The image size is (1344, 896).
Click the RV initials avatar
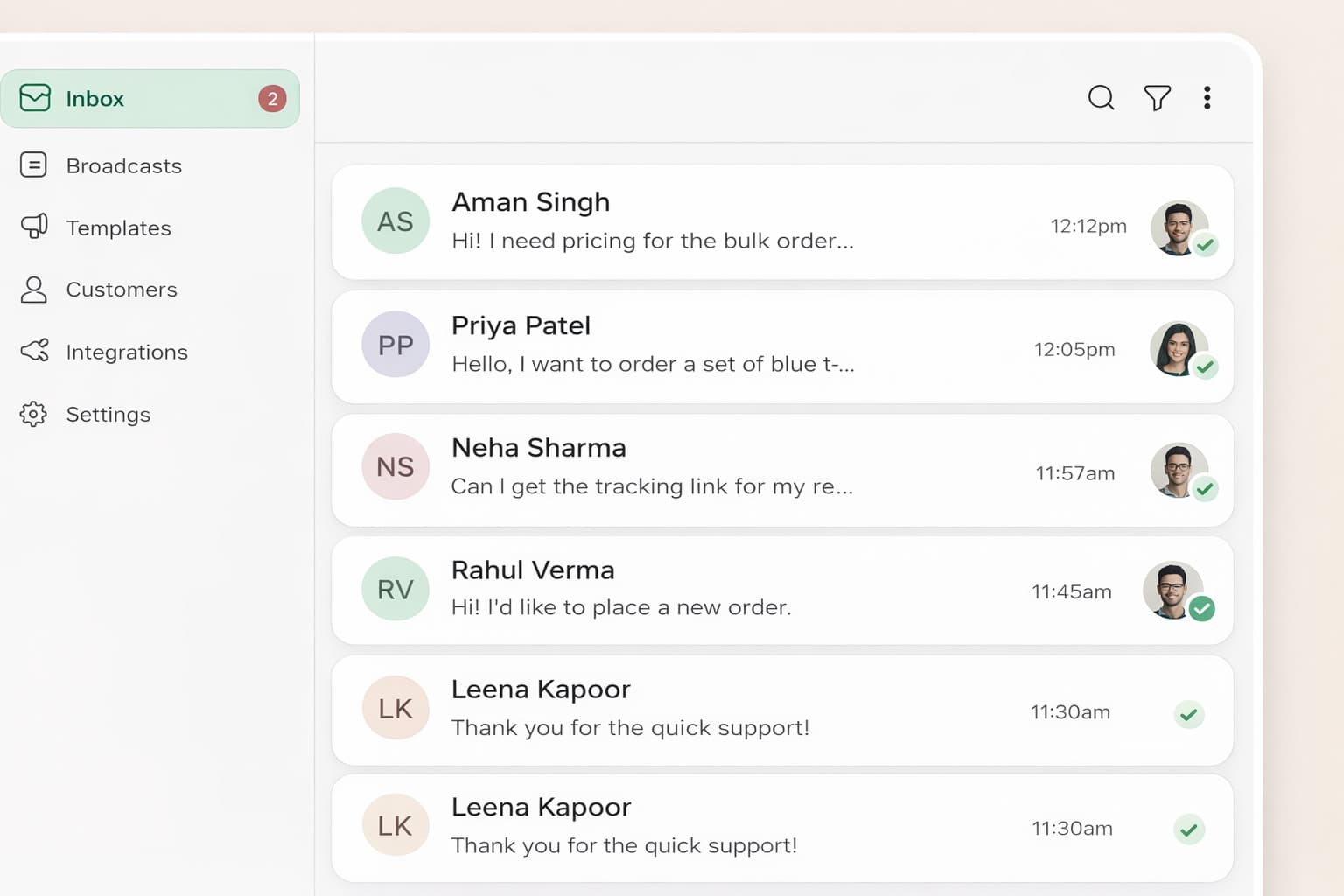395,589
